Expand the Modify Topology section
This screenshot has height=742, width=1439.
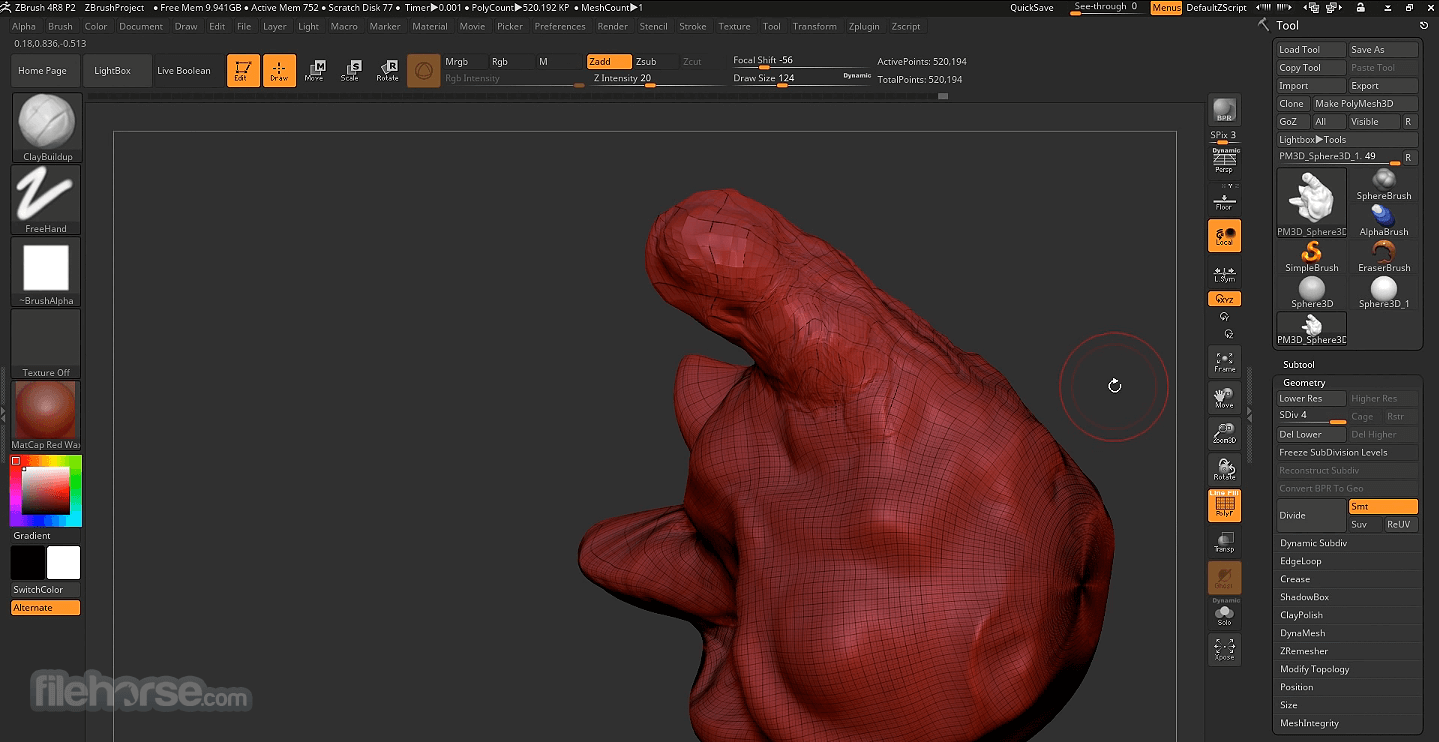point(1314,669)
